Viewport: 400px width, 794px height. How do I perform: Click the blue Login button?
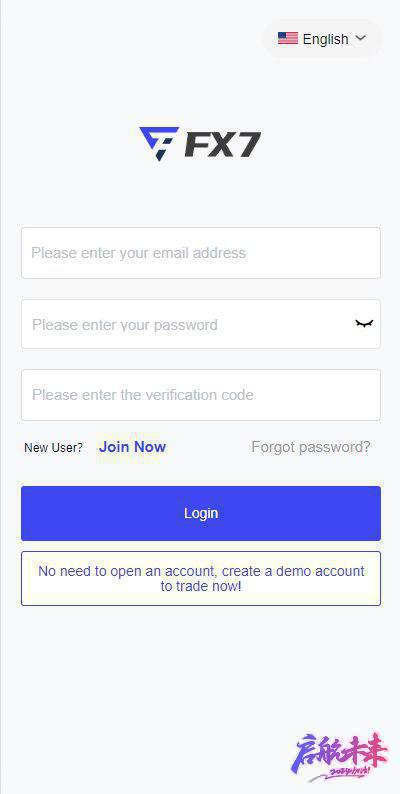pyautogui.click(x=201, y=513)
